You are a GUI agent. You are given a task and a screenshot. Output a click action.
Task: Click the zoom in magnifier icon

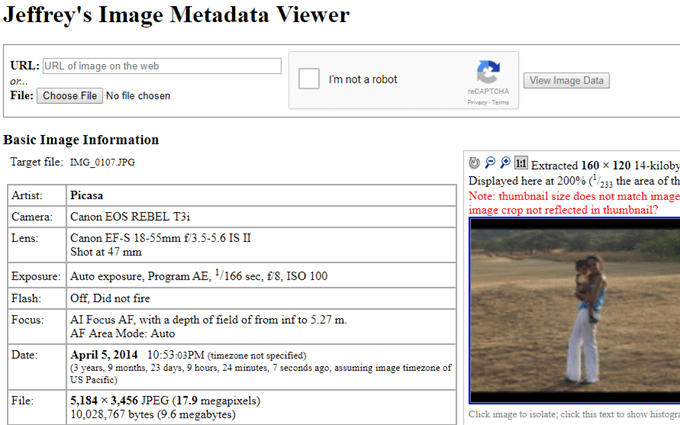[505, 163]
